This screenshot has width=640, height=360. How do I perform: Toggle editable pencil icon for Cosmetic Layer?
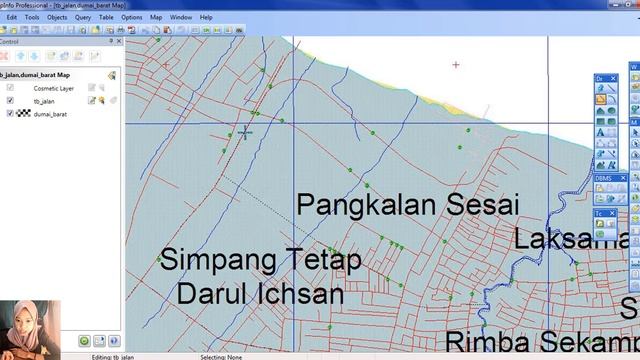pyautogui.click(x=92, y=88)
